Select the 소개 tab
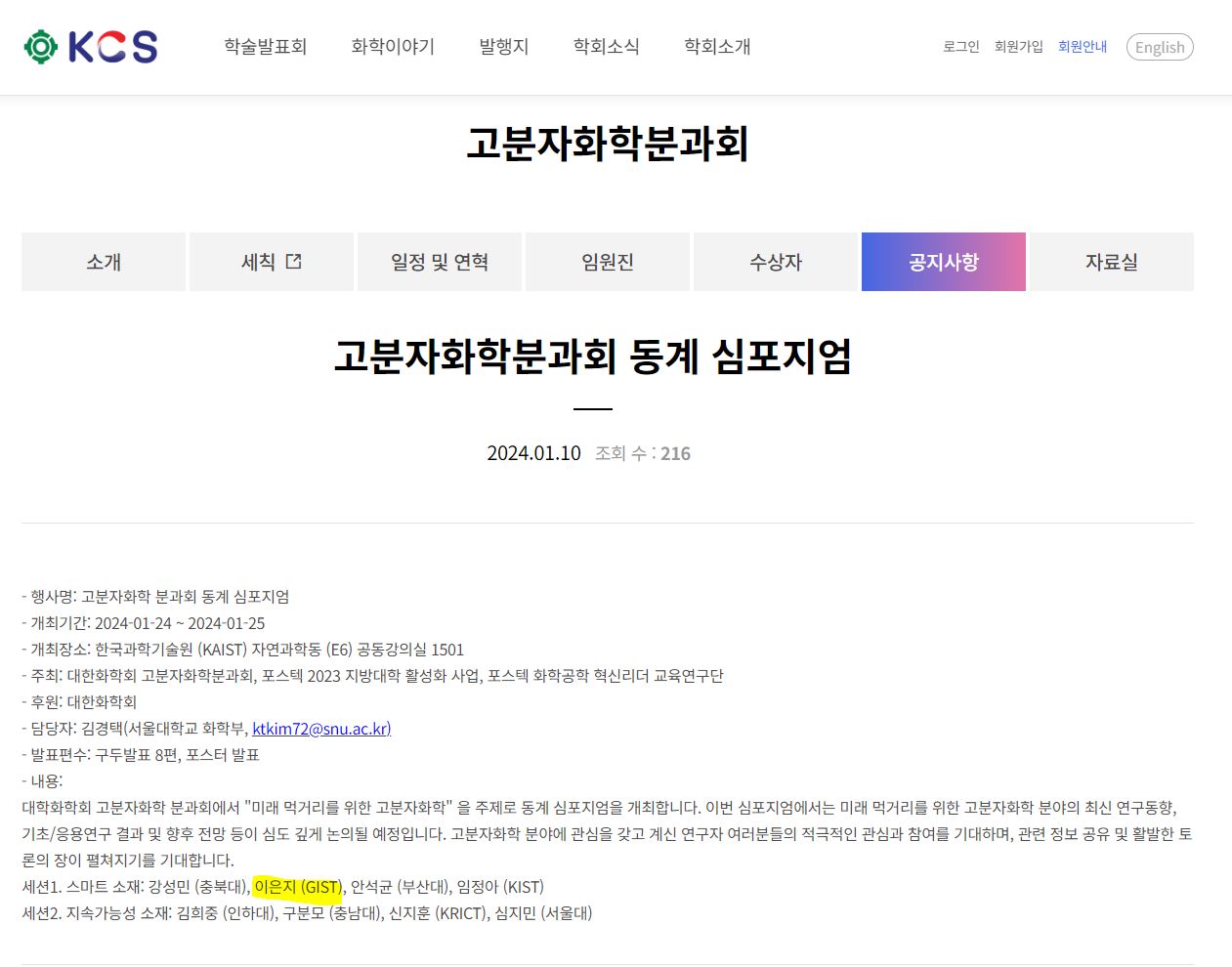Image resolution: width=1232 pixels, height=967 pixels. [104, 262]
